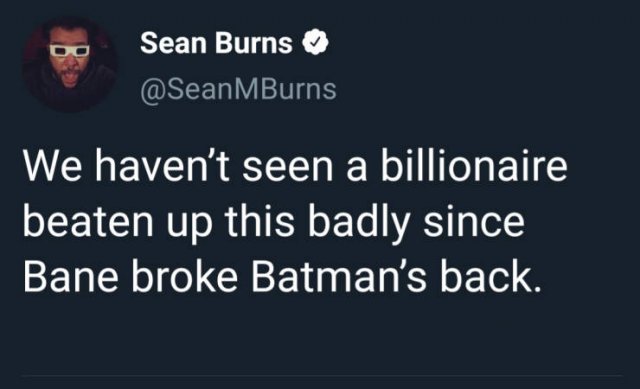
Task: Click the word "up" in the tweet
Action: [189, 227]
